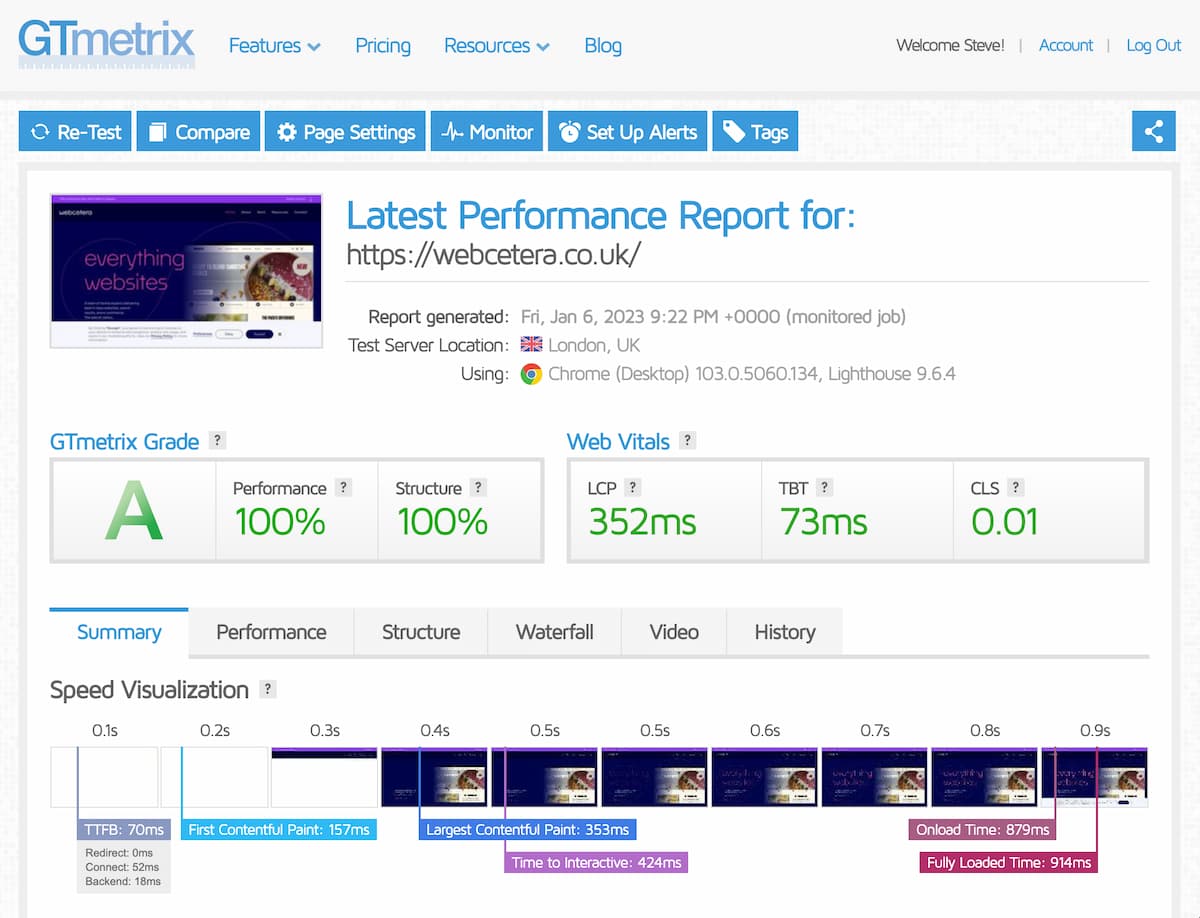The width and height of the screenshot is (1200, 918).
Task: Click the UK flag icon
Action: (531, 345)
